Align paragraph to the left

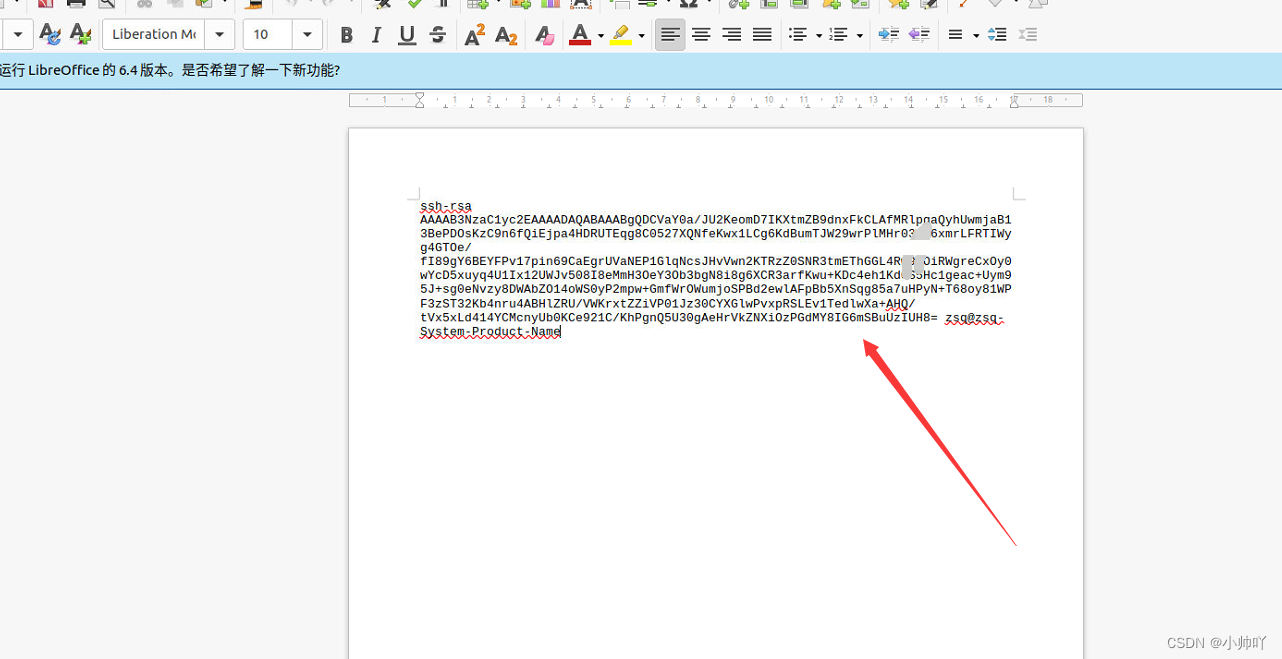coord(670,35)
